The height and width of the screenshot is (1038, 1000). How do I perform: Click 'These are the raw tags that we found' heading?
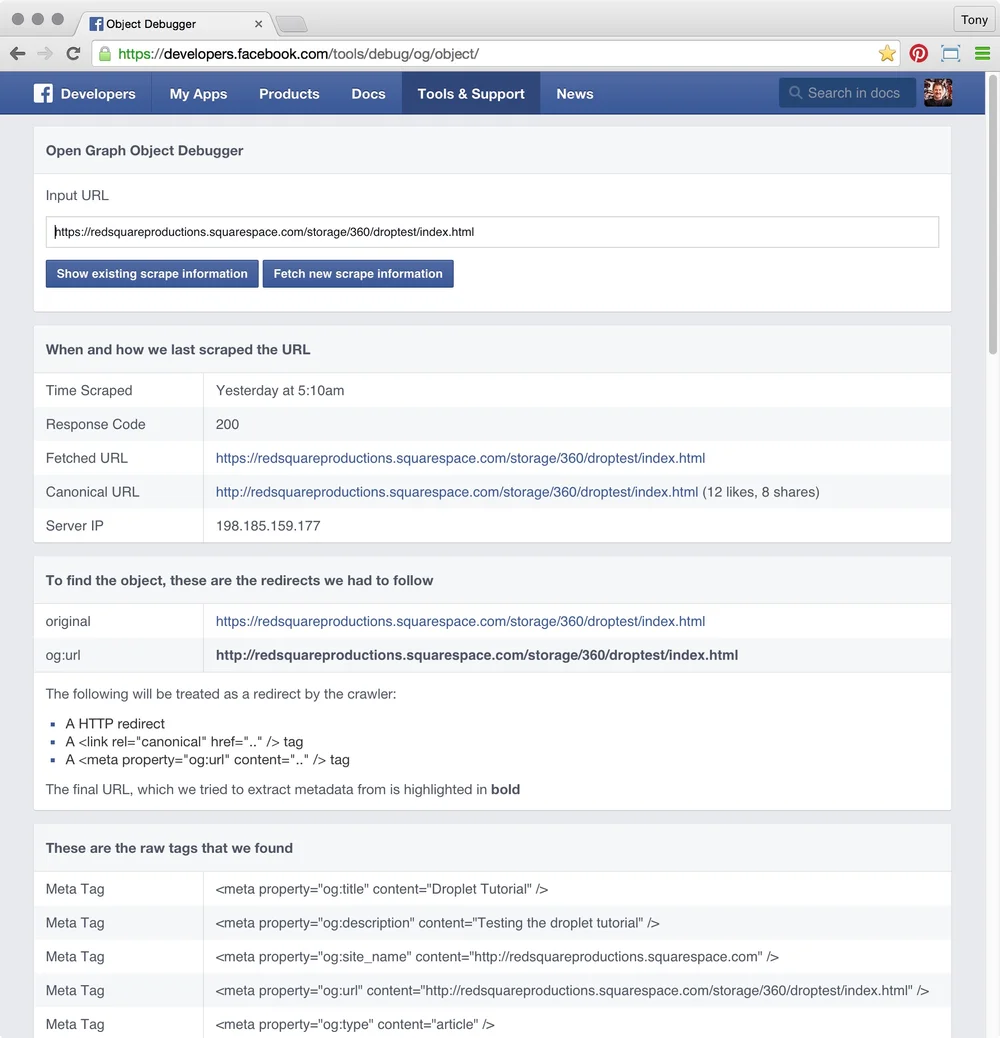click(169, 848)
